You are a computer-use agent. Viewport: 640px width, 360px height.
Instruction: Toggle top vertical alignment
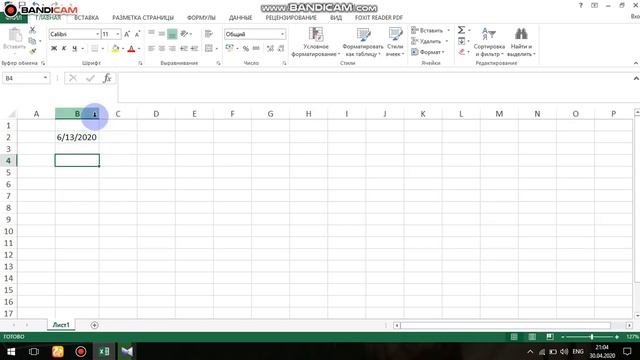click(x=151, y=34)
